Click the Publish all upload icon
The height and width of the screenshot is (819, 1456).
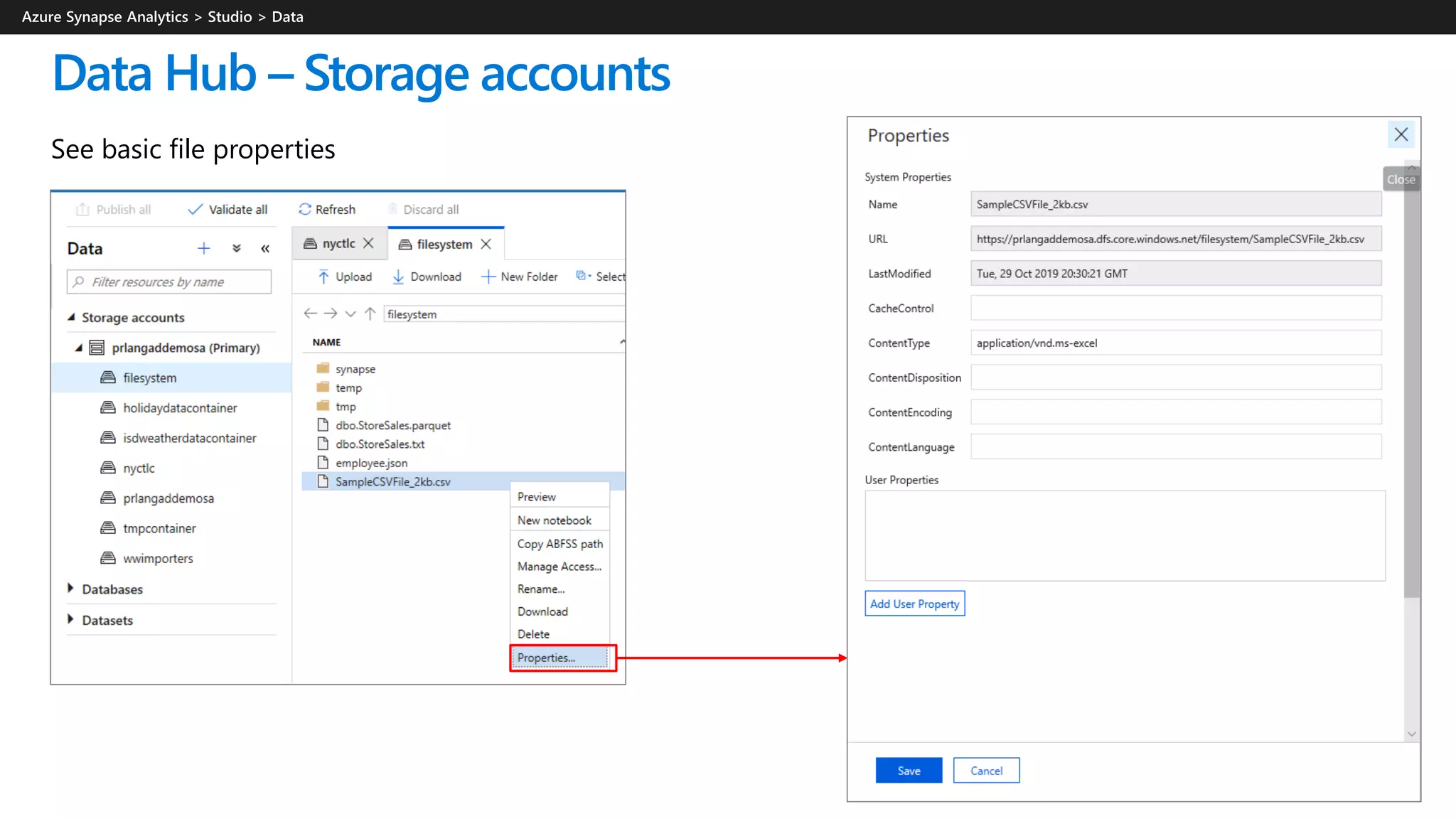[82, 209]
